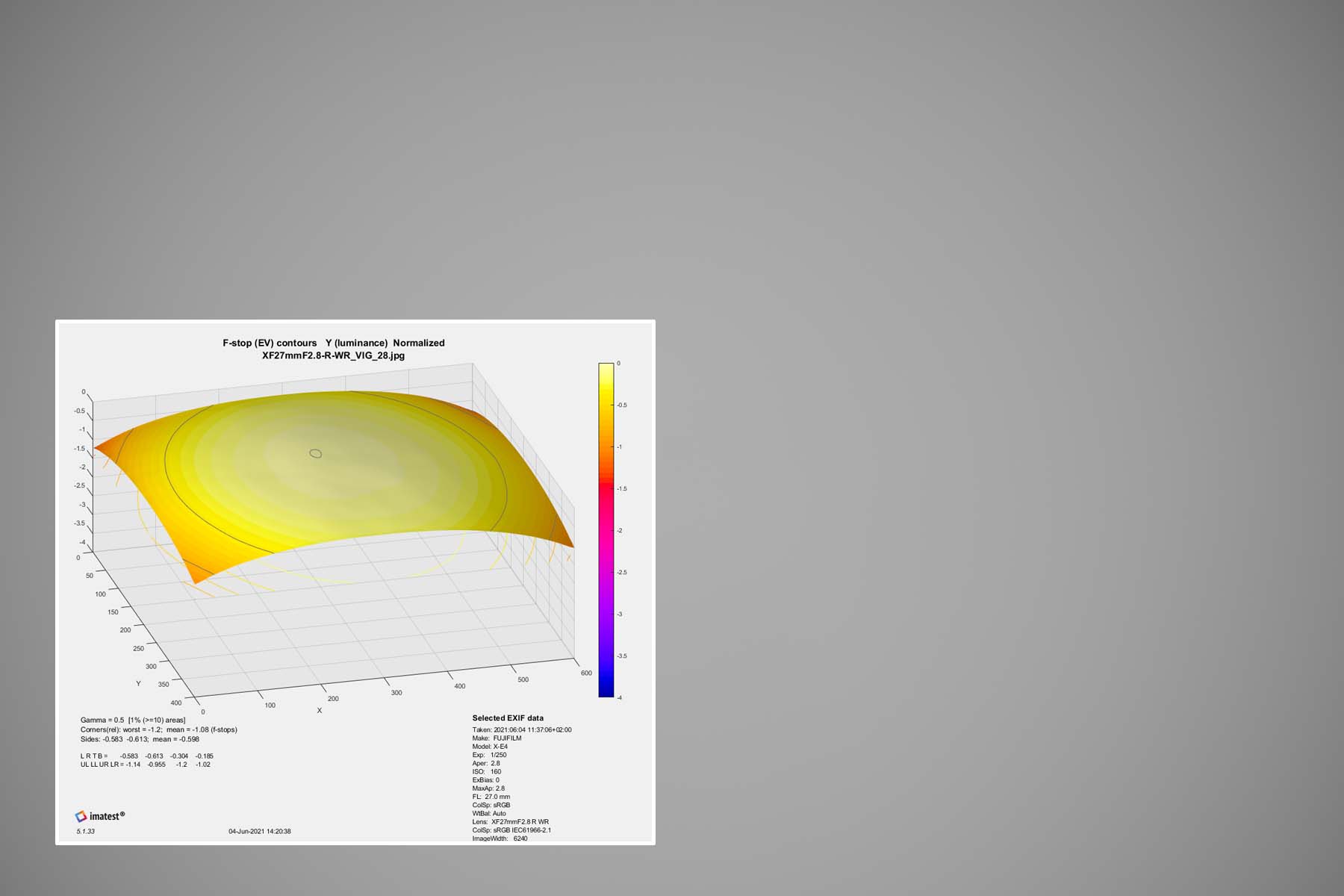Click the -4 label on colorbar
The width and height of the screenshot is (1344, 896).
618,697
